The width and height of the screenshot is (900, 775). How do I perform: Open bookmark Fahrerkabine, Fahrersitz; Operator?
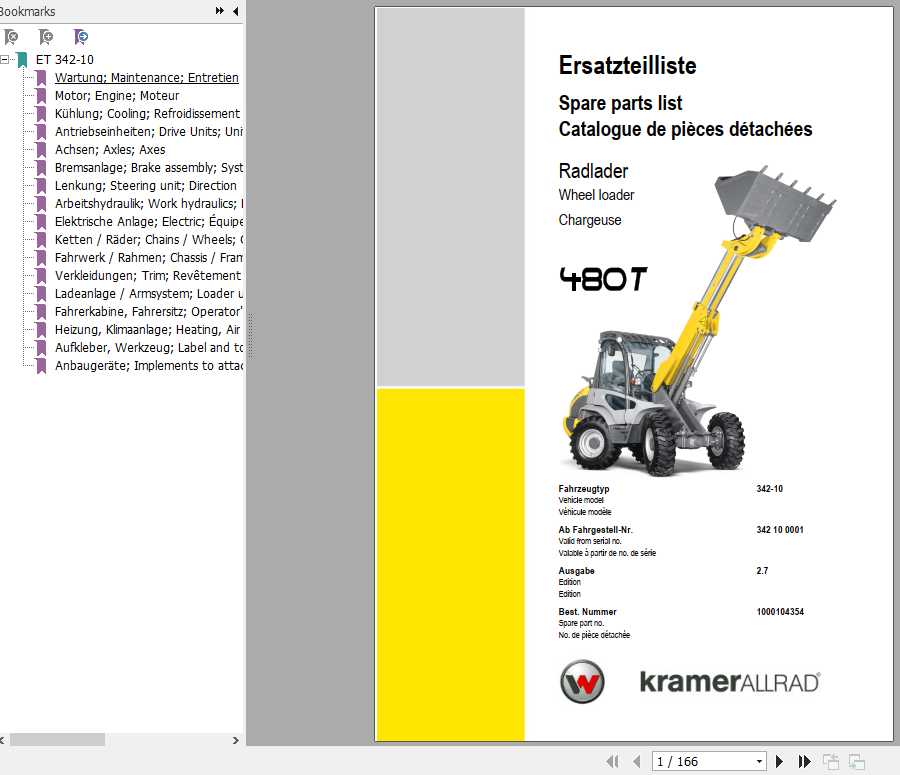pyautogui.click(x=148, y=311)
